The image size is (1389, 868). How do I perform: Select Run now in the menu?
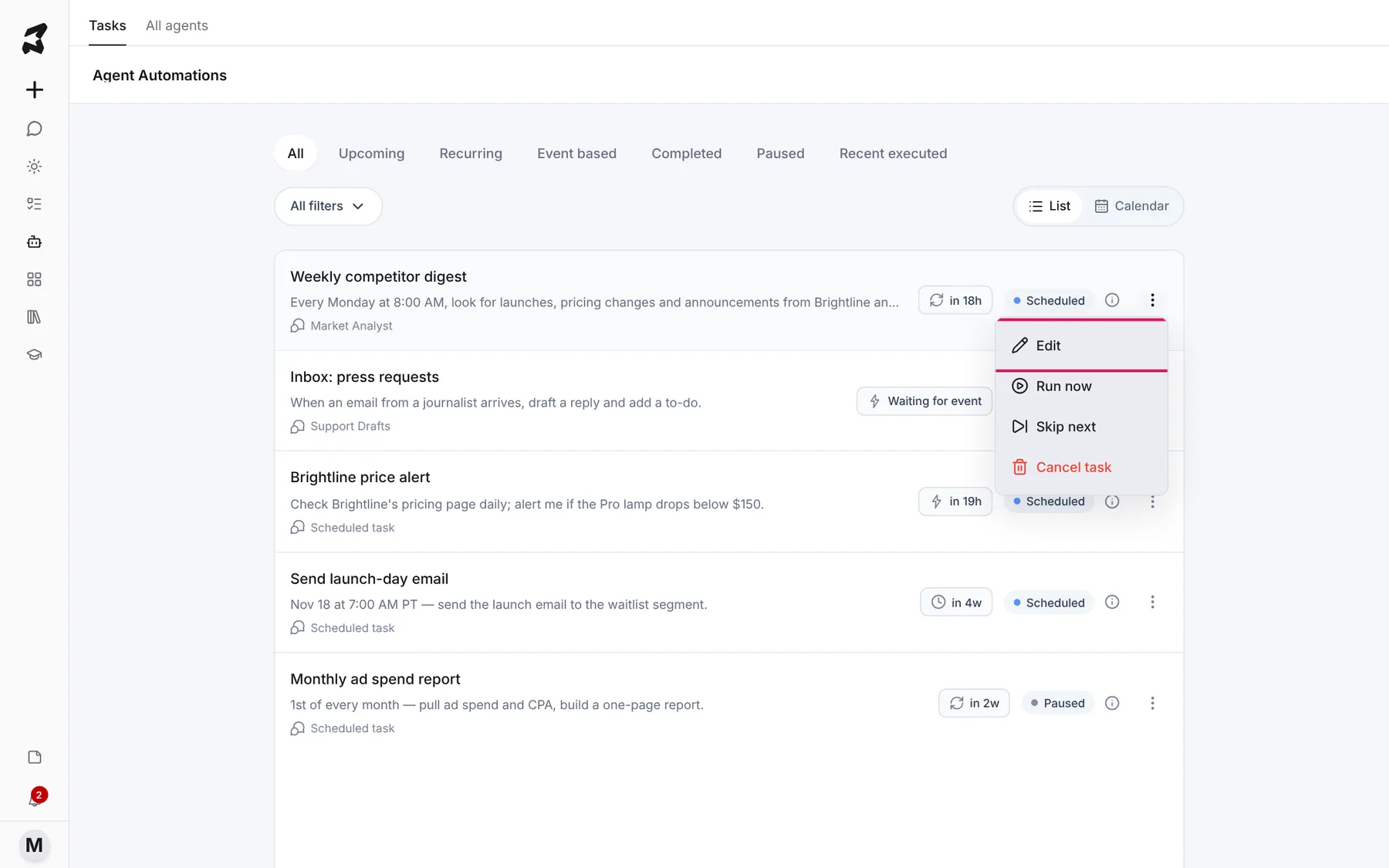1081,386
